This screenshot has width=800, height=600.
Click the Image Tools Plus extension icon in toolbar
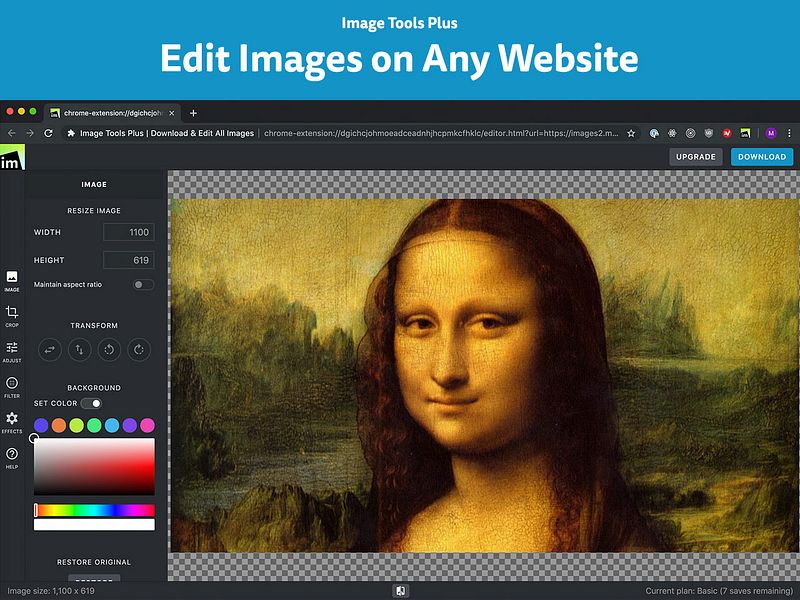pyautogui.click(x=745, y=133)
